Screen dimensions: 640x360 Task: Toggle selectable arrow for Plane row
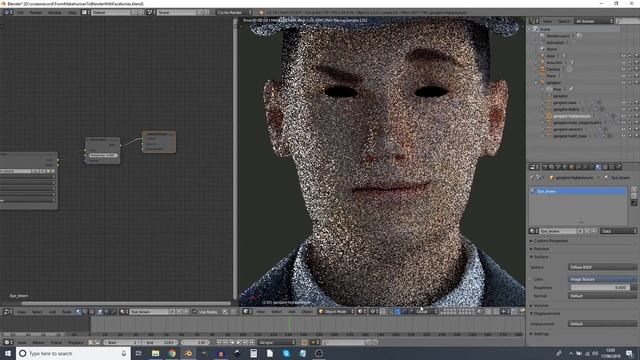pyautogui.click(x=630, y=76)
